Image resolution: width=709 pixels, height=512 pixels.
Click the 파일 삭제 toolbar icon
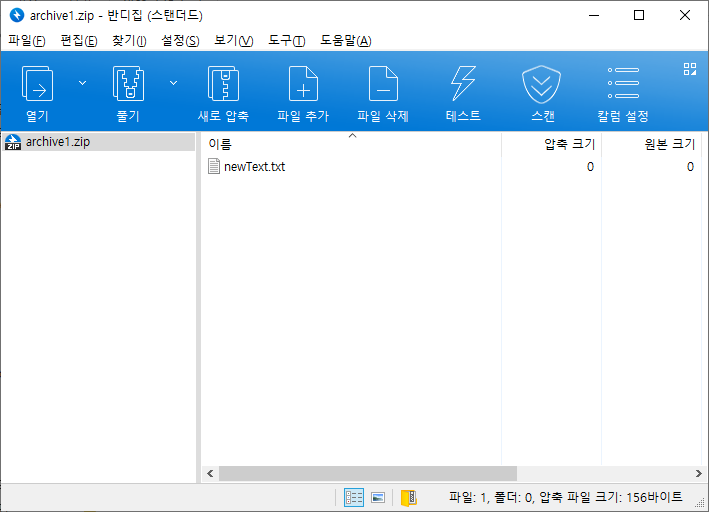tap(383, 84)
